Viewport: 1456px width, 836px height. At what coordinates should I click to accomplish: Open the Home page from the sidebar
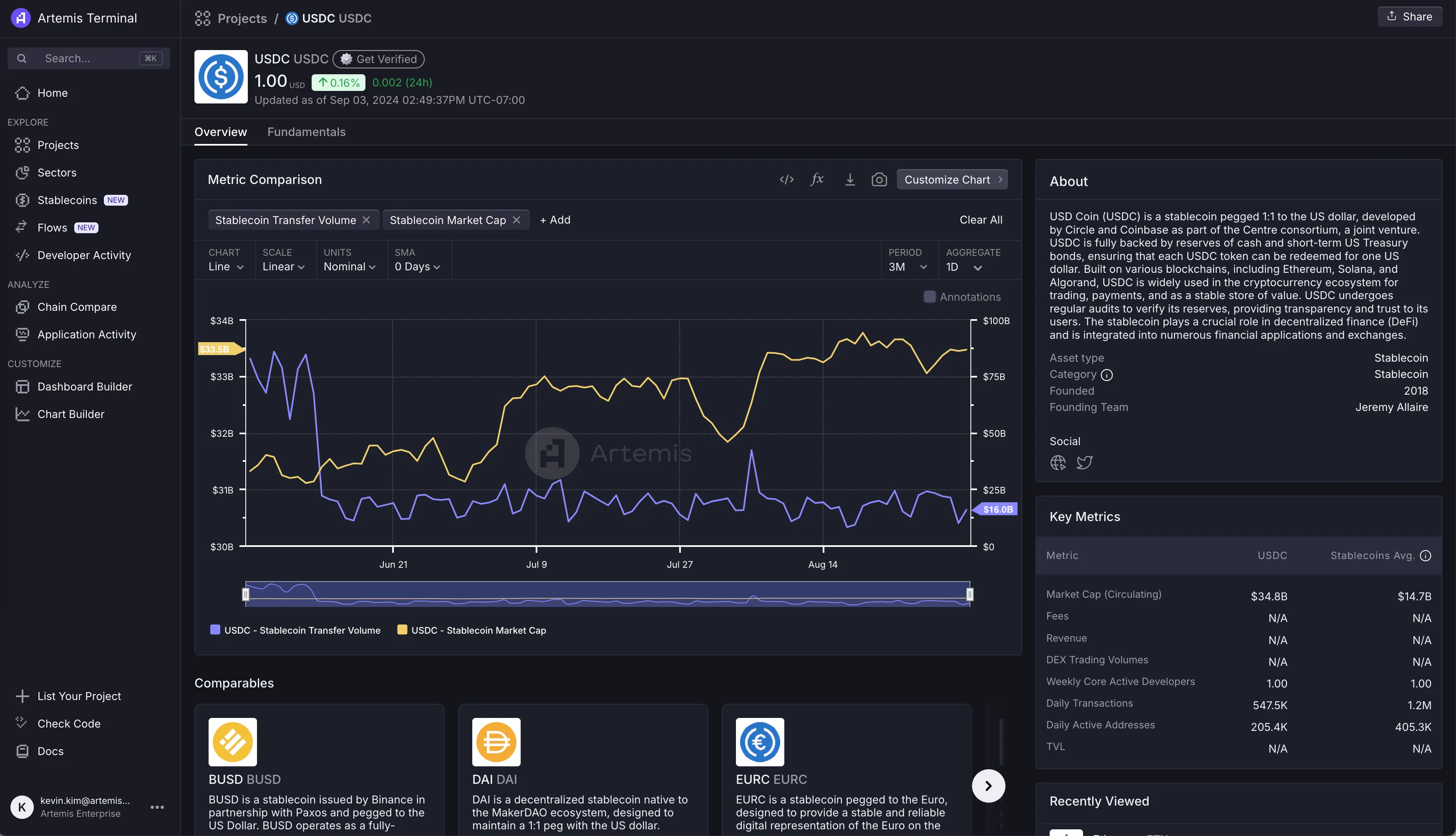pos(52,93)
